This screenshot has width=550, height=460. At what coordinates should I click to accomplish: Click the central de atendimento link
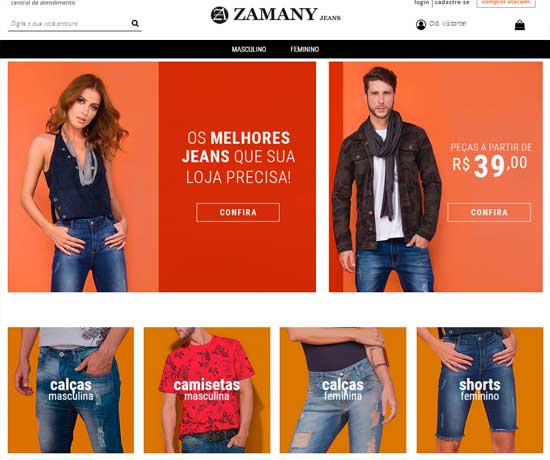pyautogui.click(x=43, y=3)
